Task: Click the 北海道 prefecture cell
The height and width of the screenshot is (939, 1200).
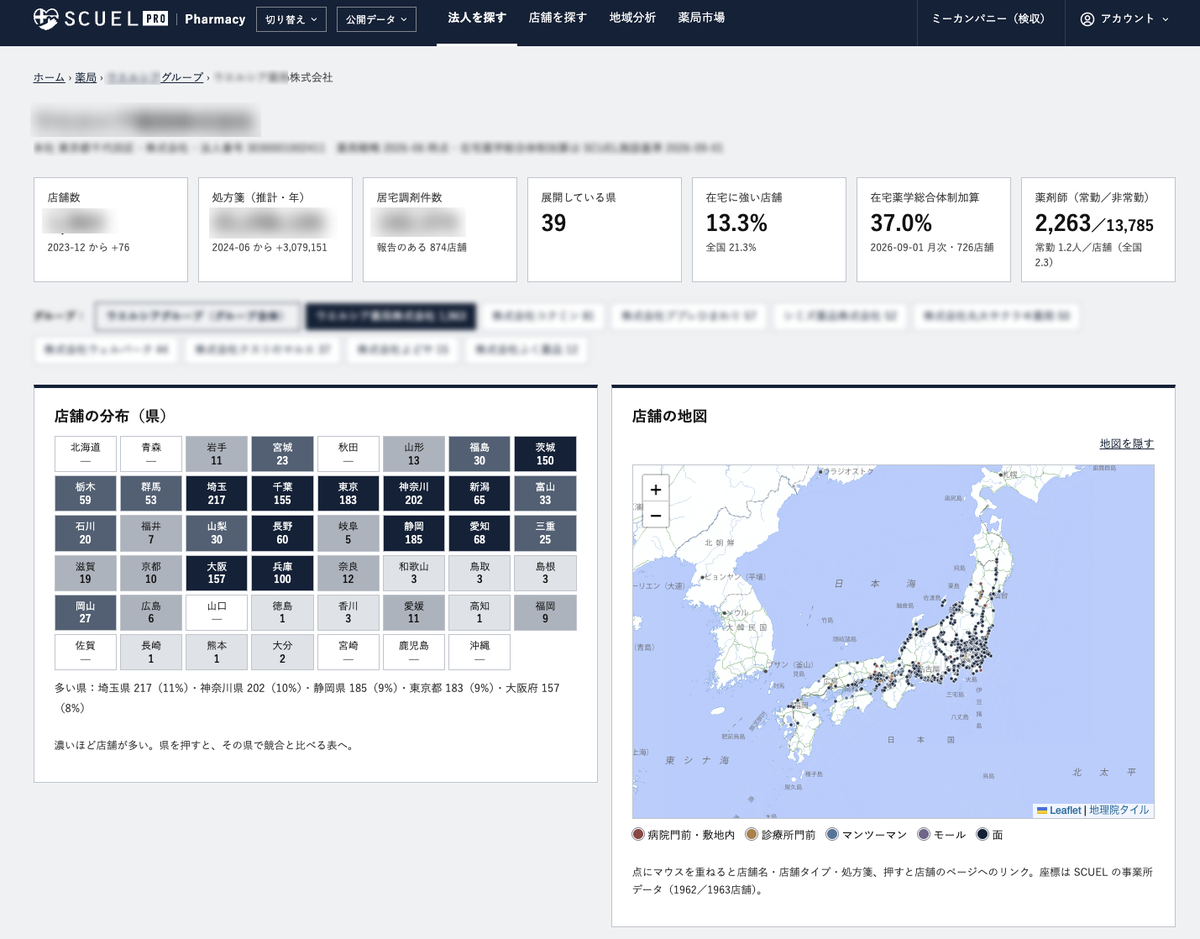Action: (86, 454)
